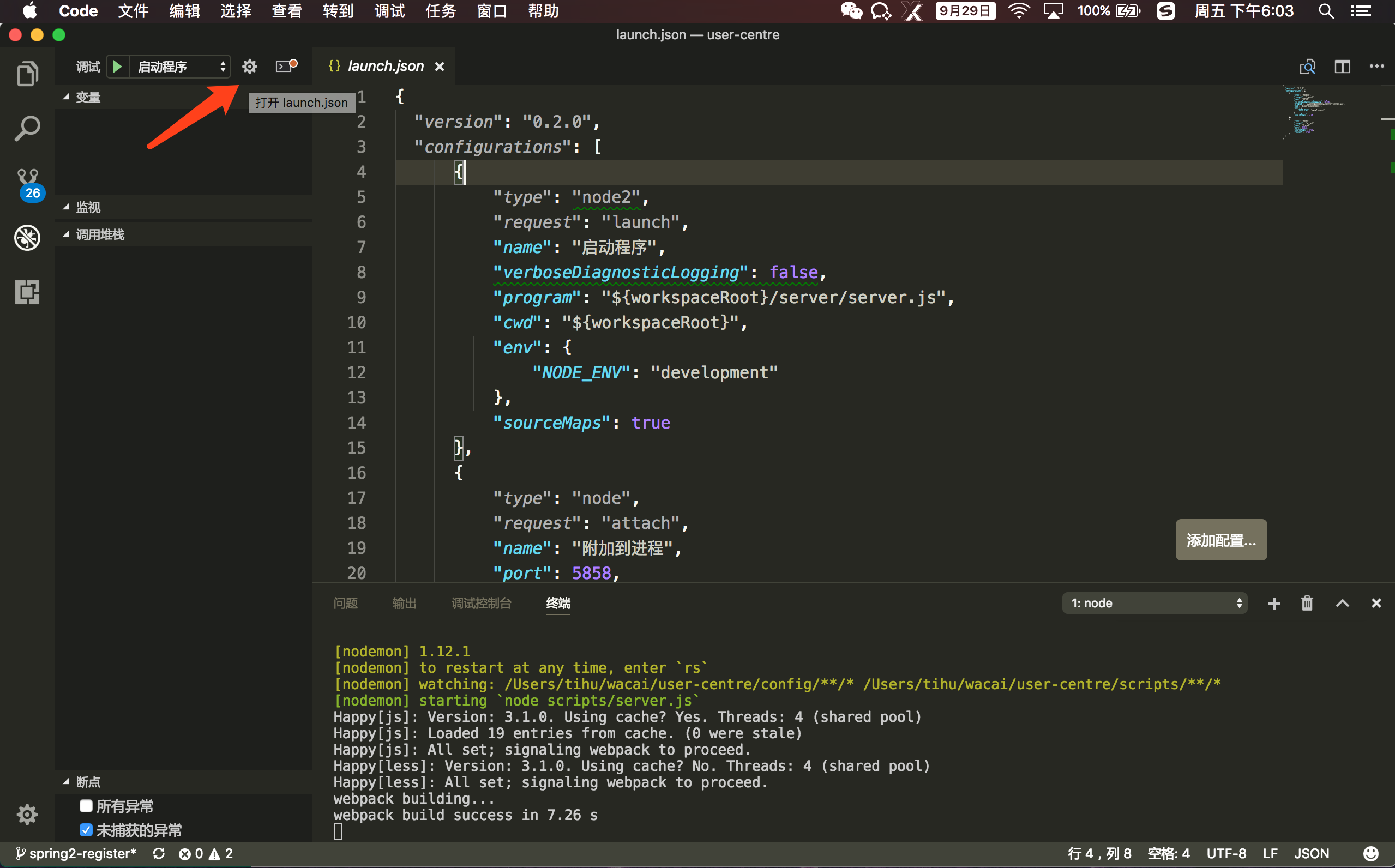Open the Search view in the activity bar
Screen dimensions: 1395x868
27,128
